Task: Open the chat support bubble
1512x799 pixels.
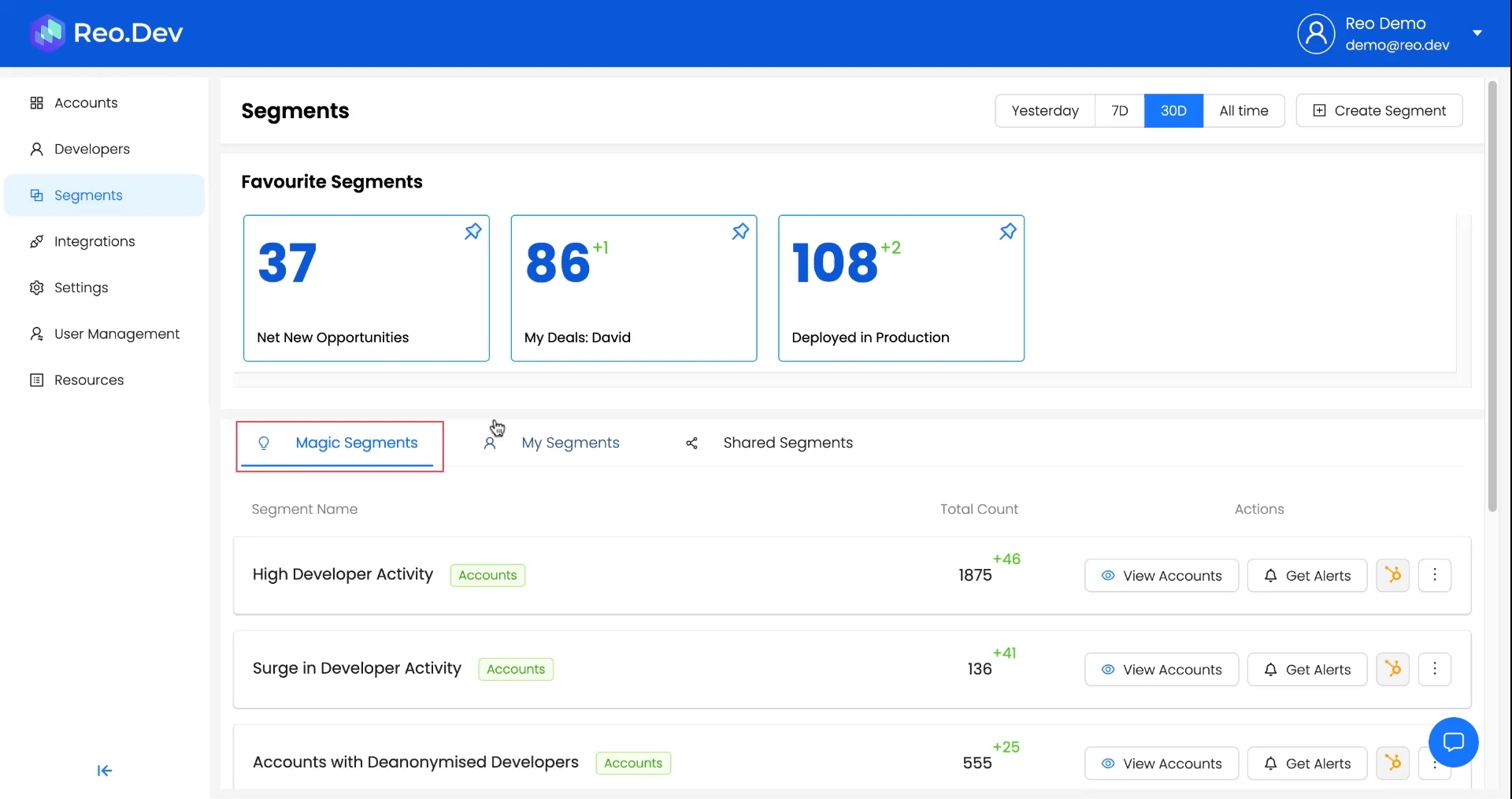Action: pyautogui.click(x=1453, y=742)
